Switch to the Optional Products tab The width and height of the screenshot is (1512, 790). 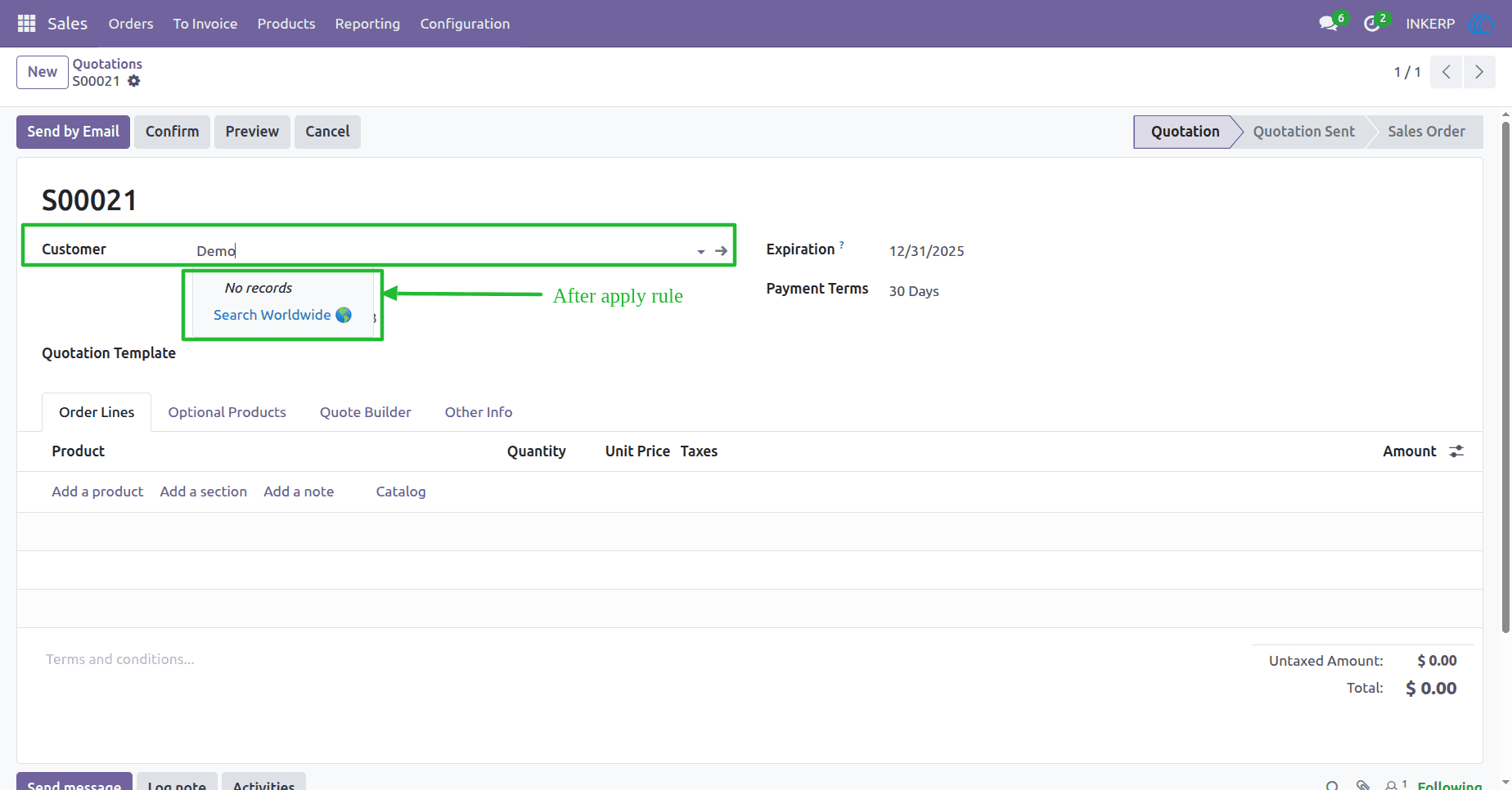click(x=227, y=412)
